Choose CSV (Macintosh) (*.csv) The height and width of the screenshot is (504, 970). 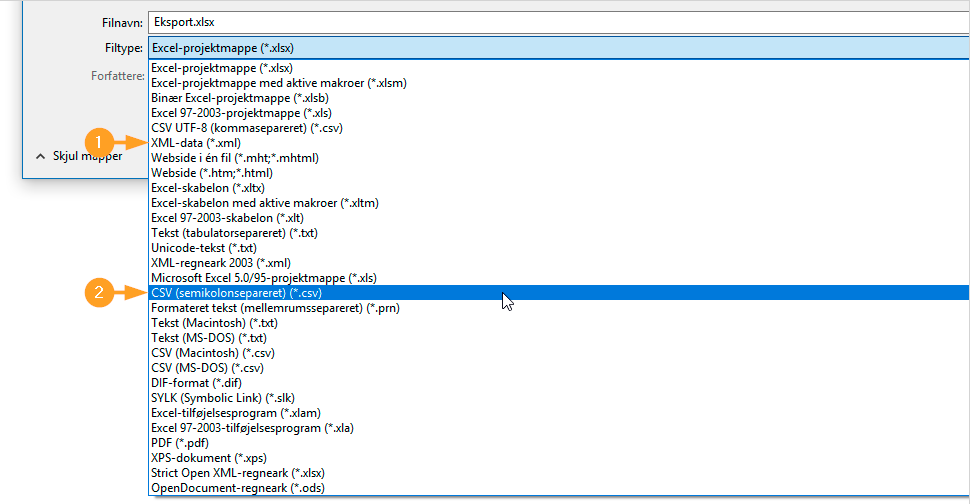click(559, 353)
